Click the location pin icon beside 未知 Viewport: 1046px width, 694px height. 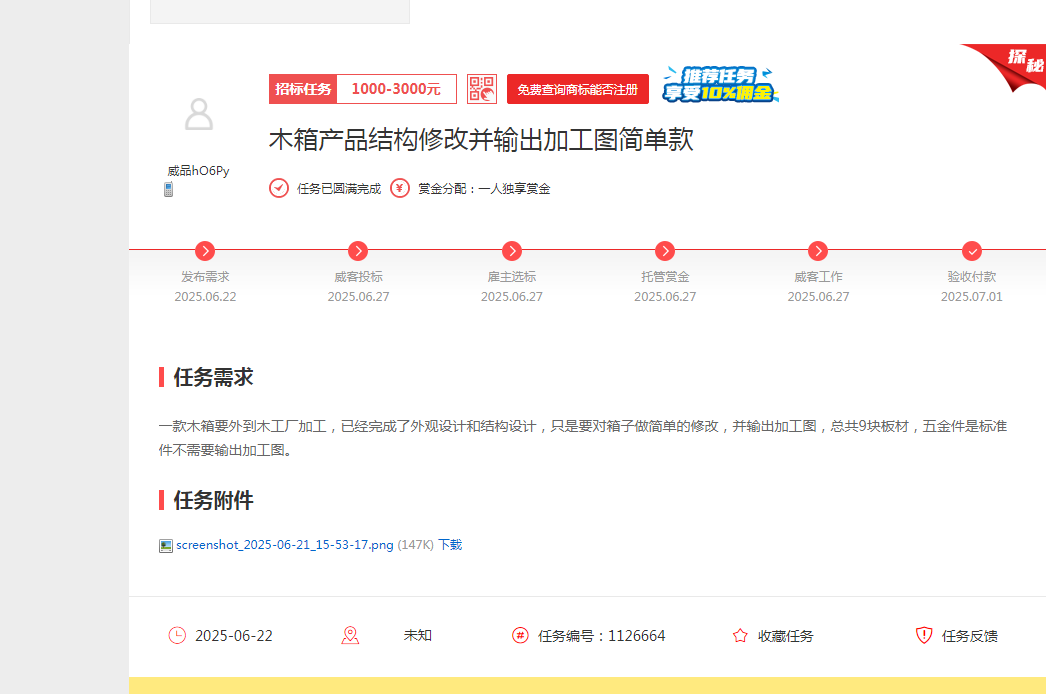pyautogui.click(x=350, y=635)
